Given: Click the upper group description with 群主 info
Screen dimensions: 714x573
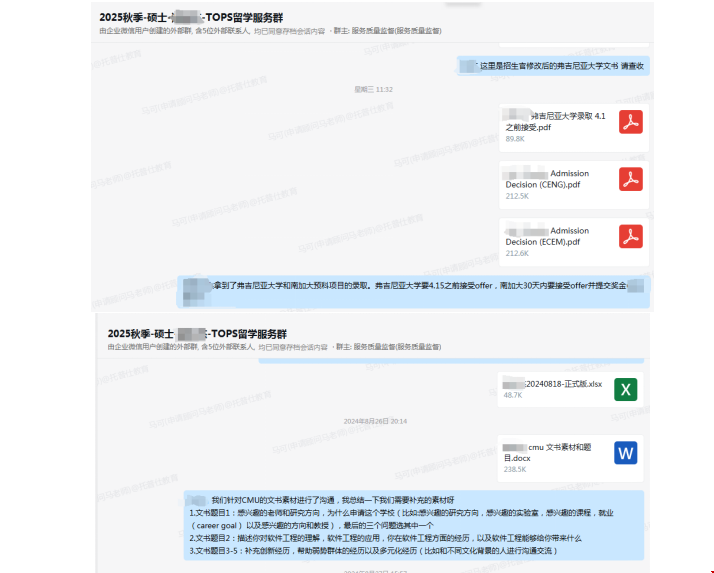Looking at the screenshot, I should coord(270,32).
